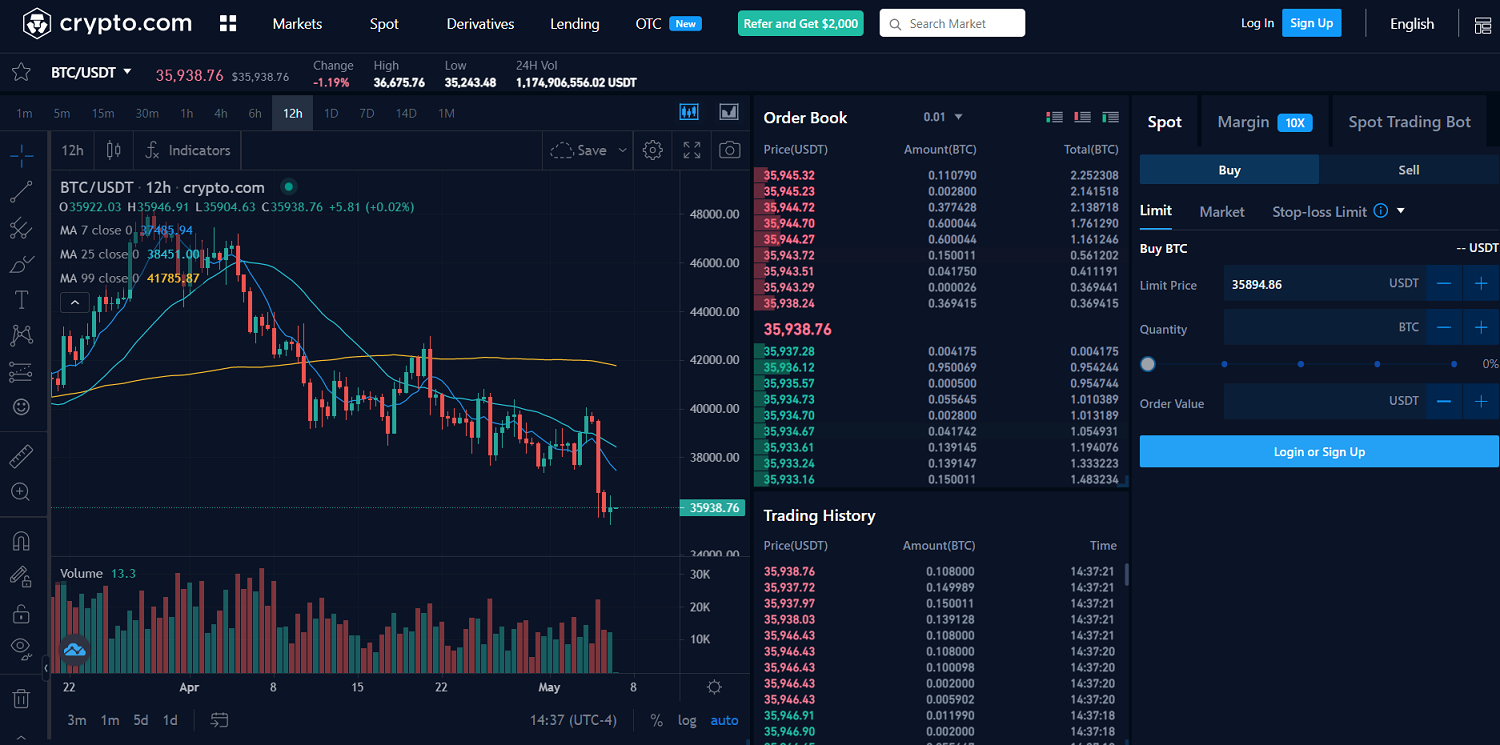Switch to the Margin 10X tab
The height and width of the screenshot is (745, 1500).
click(x=1264, y=122)
